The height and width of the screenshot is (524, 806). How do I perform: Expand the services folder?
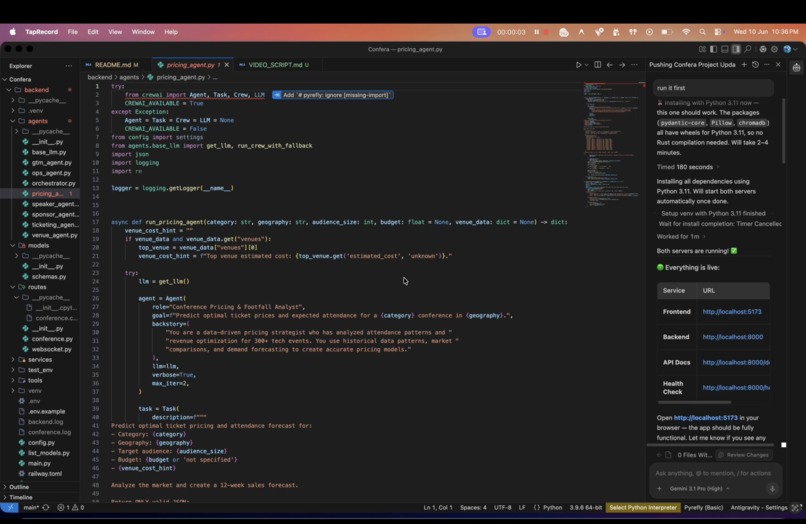point(40,359)
